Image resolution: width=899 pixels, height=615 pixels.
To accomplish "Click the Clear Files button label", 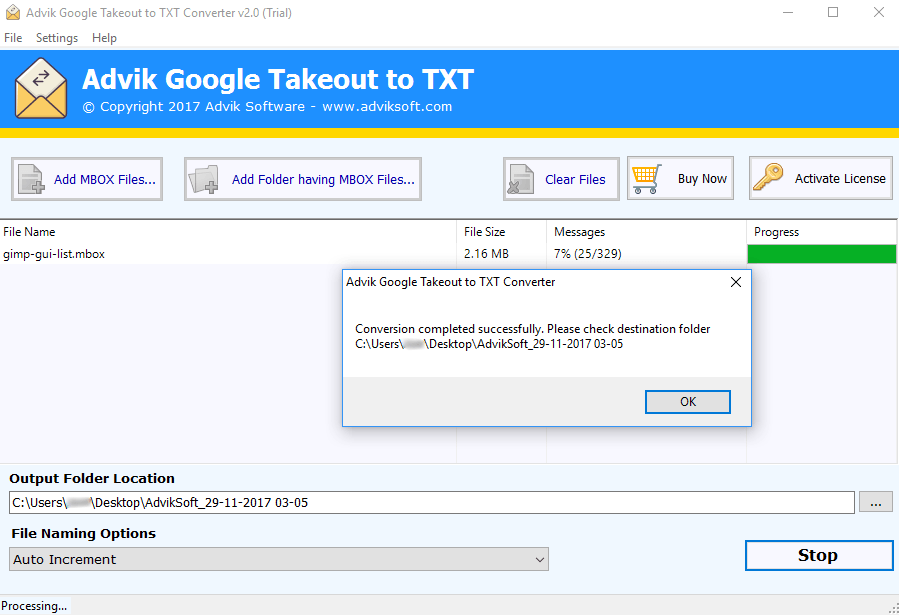I will 575,179.
